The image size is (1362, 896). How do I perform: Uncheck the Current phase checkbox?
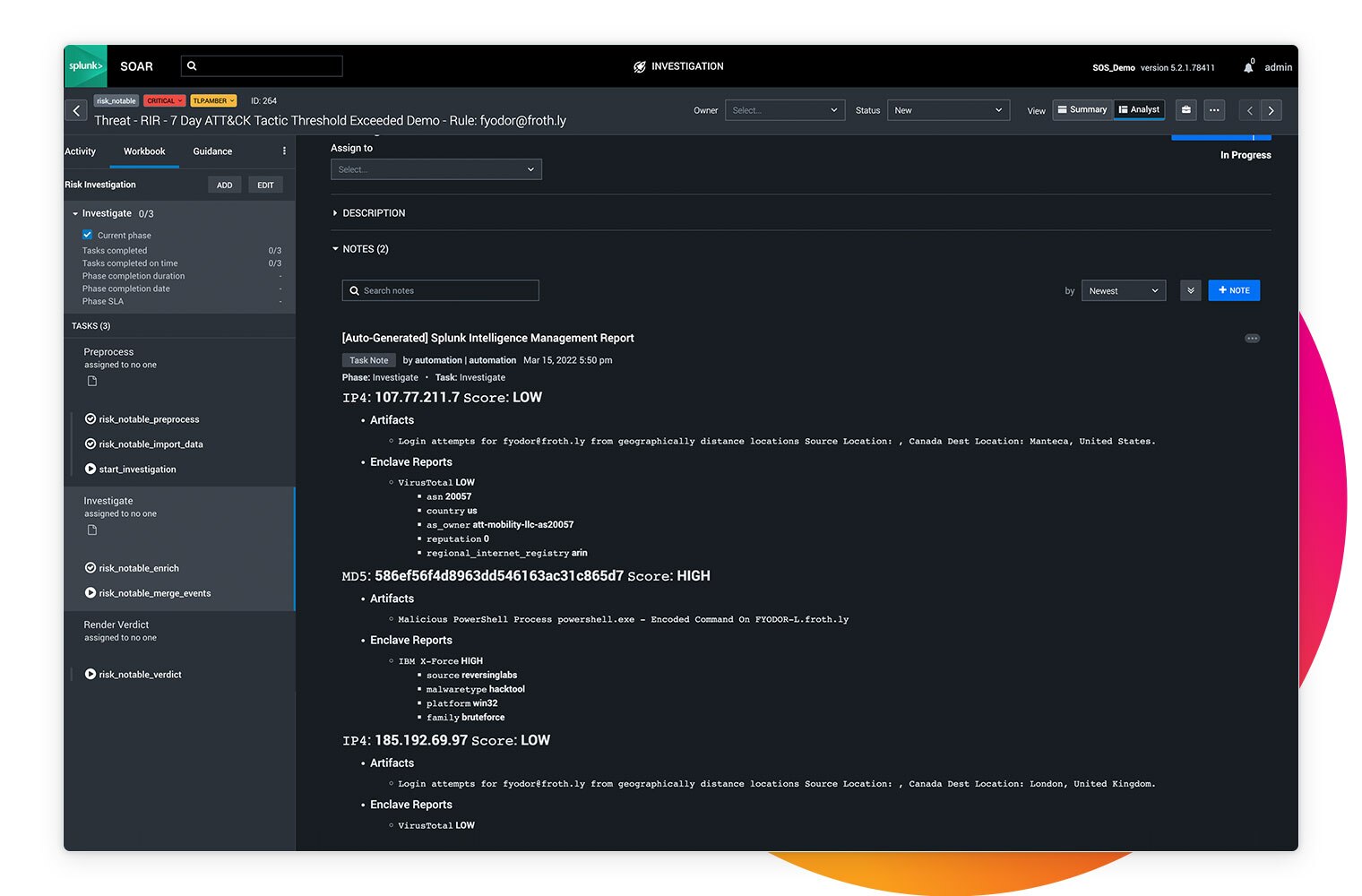coord(87,234)
